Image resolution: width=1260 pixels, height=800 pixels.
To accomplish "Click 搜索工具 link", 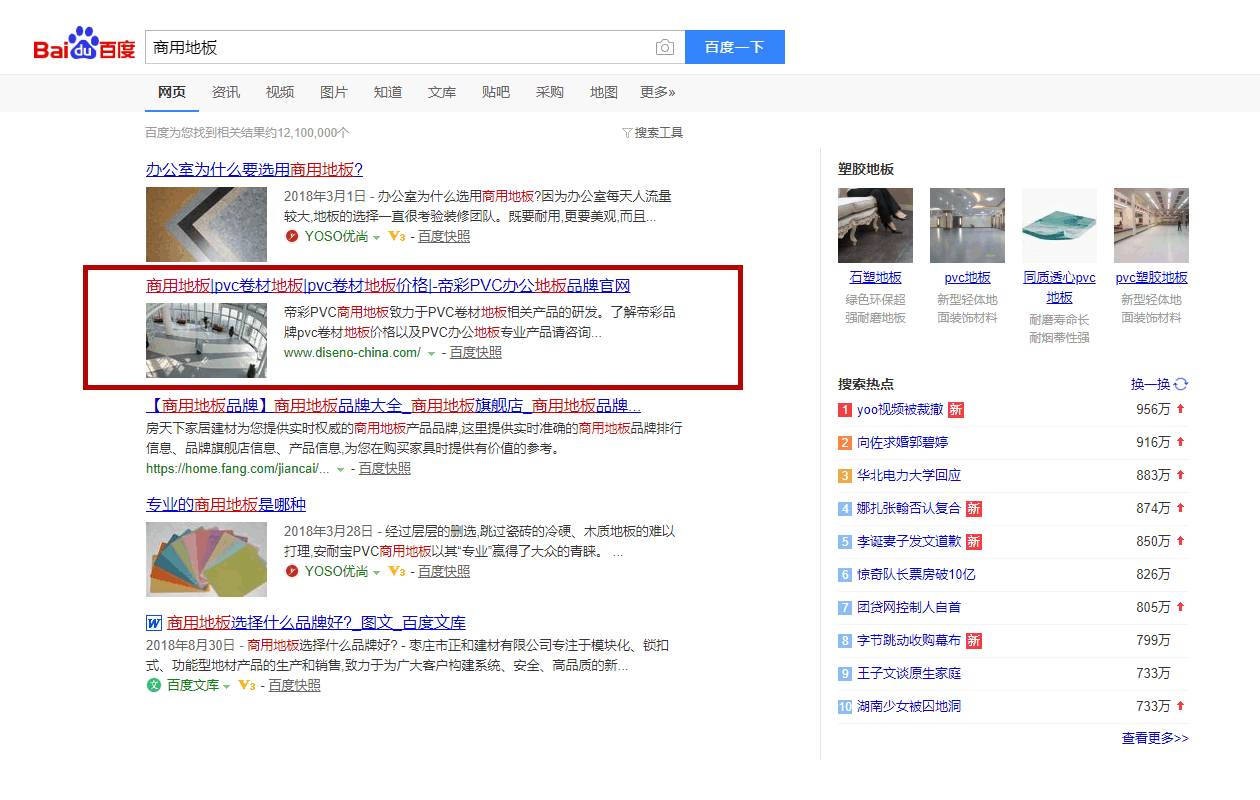I will tap(659, 133).
